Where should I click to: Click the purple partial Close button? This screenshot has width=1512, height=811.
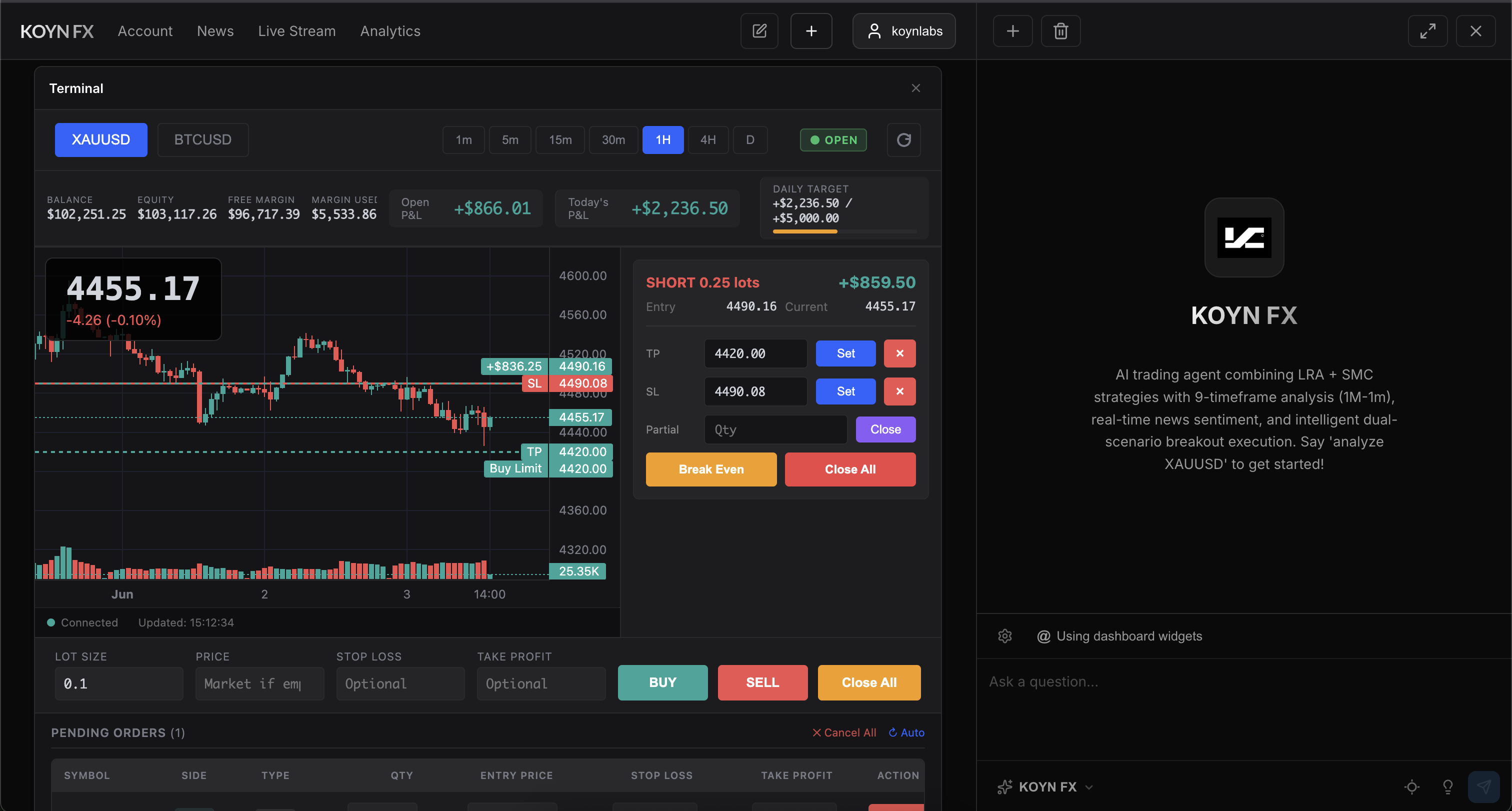(885, 429)
